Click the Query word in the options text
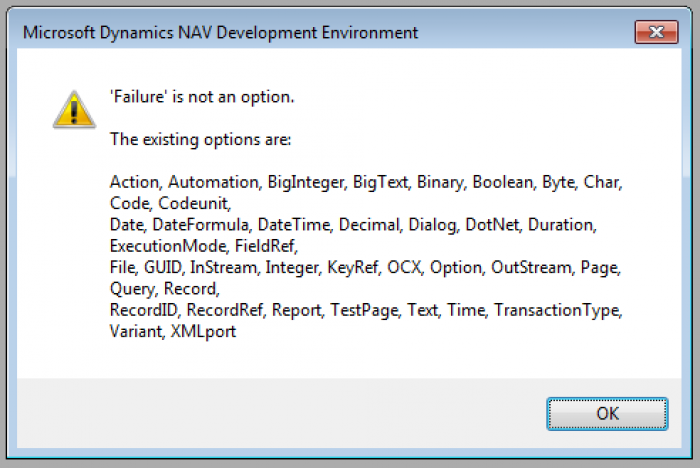This screenshot has width=700, height=468. click(133, 289)
